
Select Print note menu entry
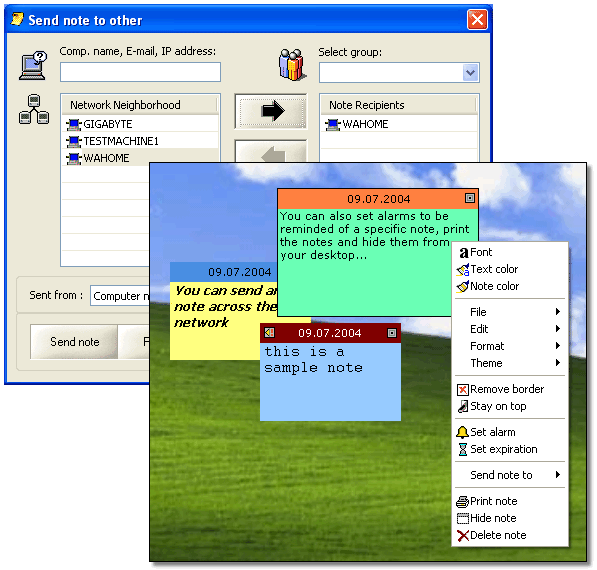(510, 501)
